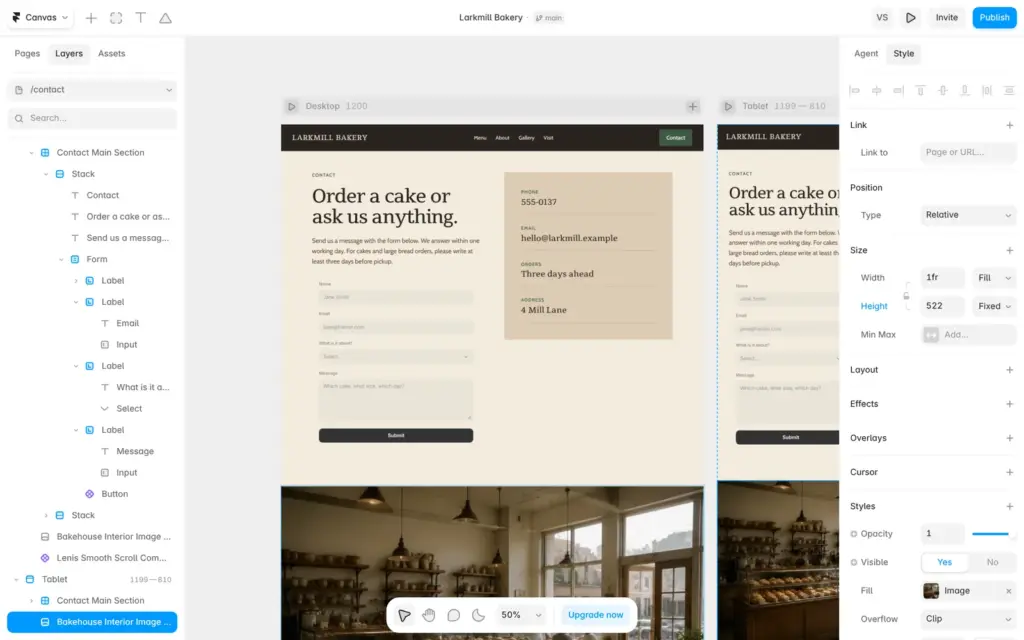Switch to the Style tab
1024x640 pixels.
903,54
